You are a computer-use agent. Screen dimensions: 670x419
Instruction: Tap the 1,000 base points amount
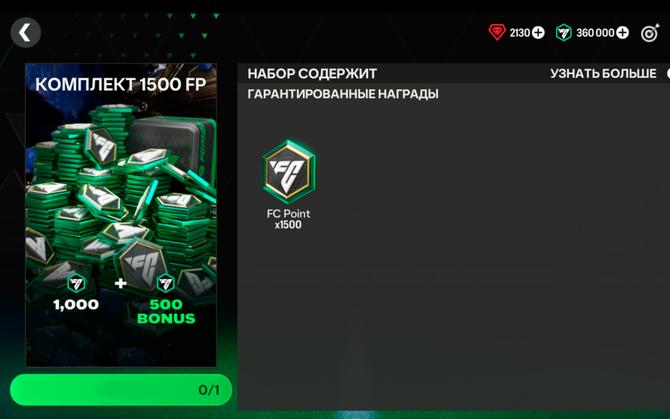(x=76, y=305)
